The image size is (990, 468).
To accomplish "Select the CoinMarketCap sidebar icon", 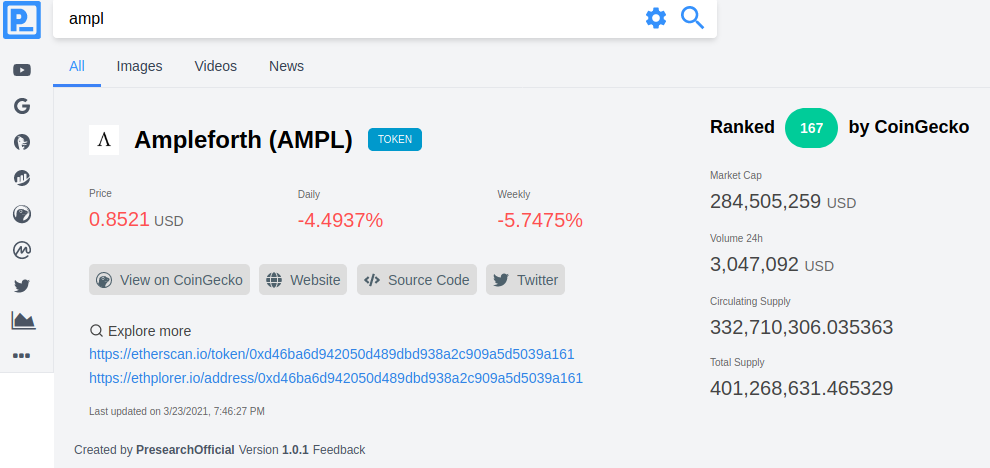I will (22, 251).
